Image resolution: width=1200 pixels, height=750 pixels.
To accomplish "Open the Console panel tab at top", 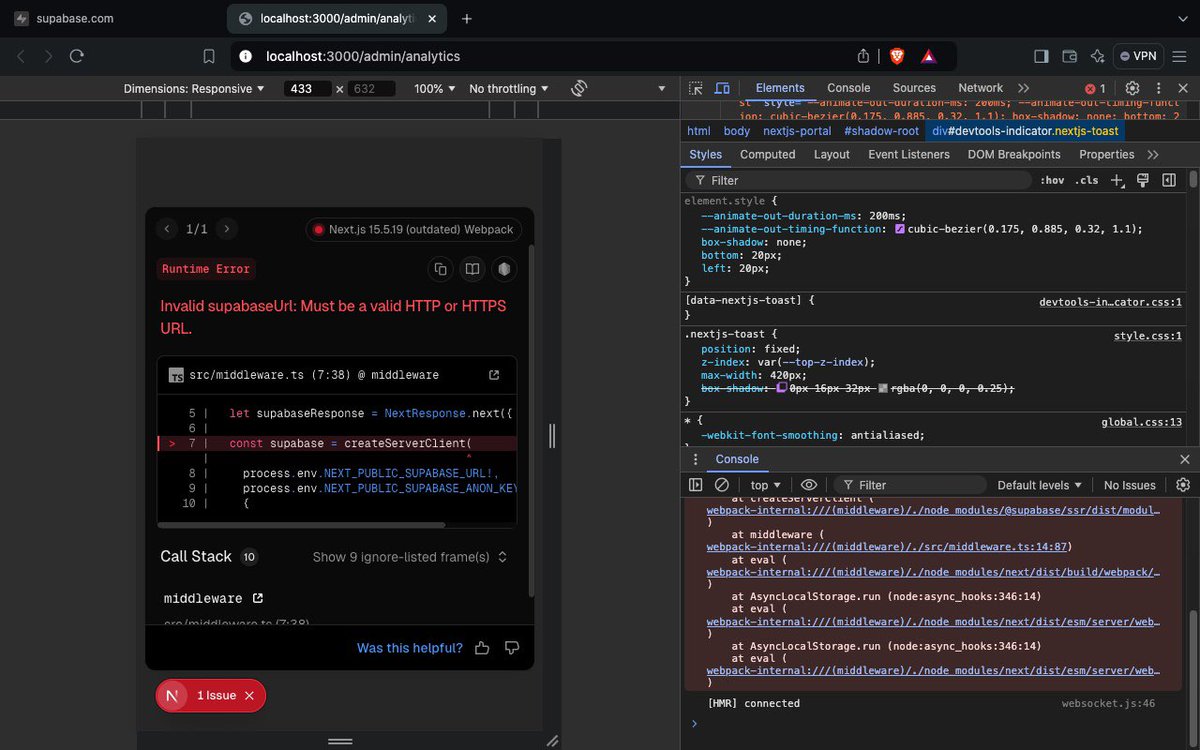I will [849, 88].
